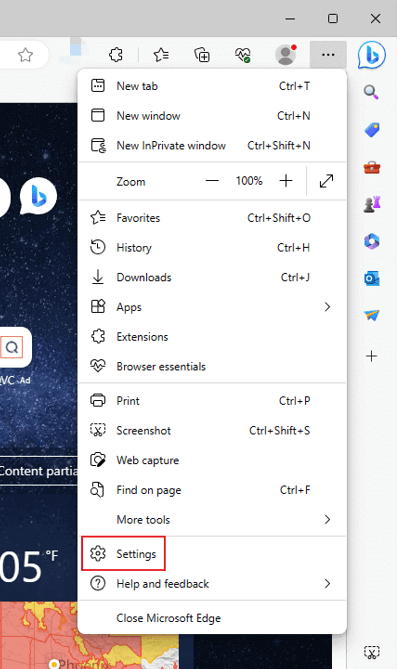Click the favorite star in address bar
Image resolution: width=397 pixels, height=669 pixels.
click(25, 55)
